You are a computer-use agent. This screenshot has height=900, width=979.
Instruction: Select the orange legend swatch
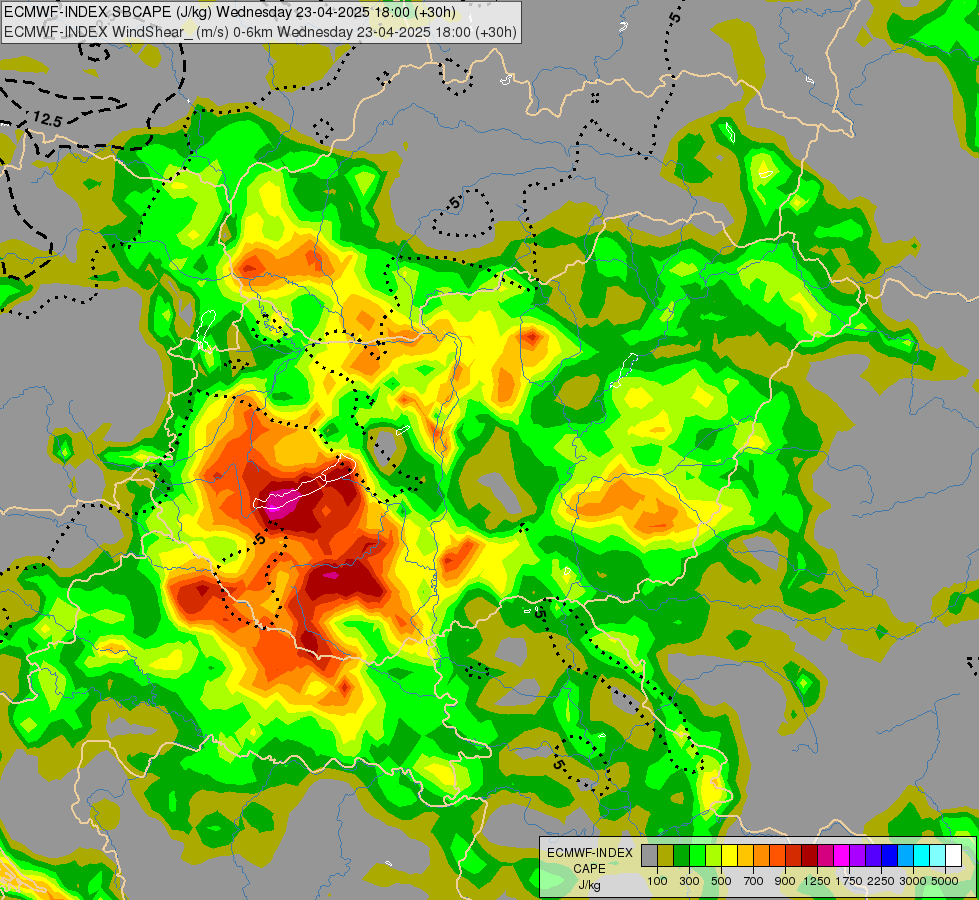pyautogui.click(x=762, y=855)
